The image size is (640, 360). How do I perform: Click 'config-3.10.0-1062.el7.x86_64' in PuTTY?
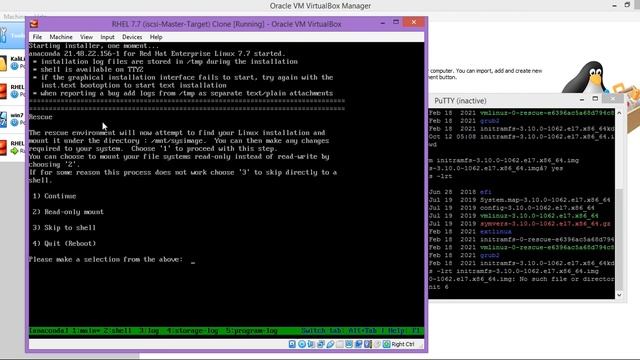coord(537,208)
